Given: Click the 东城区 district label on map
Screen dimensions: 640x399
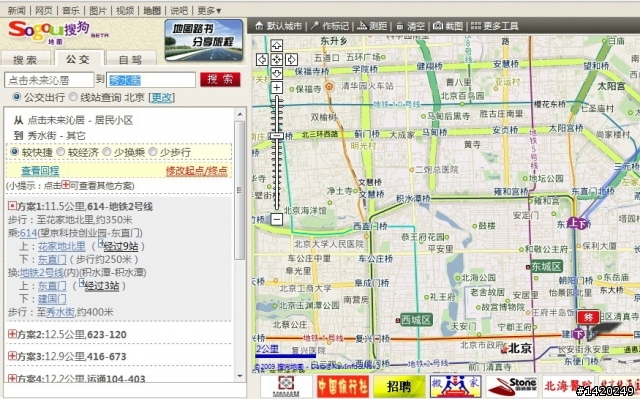Looking at the screenshot, I should 546,267.
